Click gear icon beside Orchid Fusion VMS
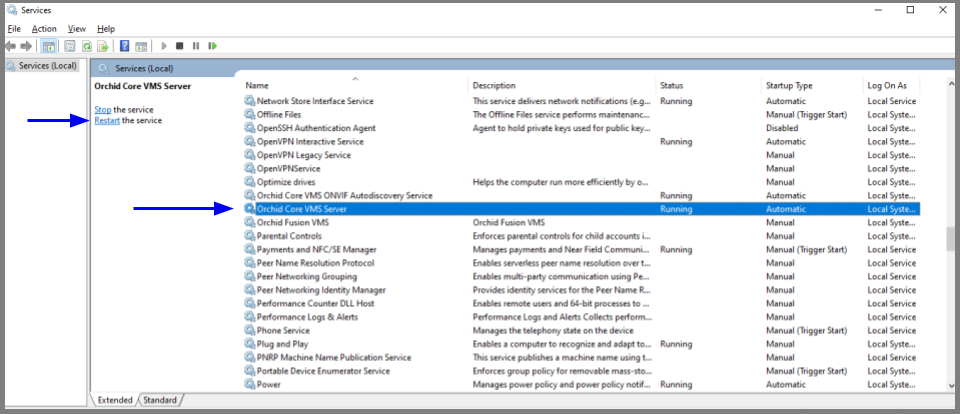This screenshot has height=414, width=960. click(x=249, y=222)
